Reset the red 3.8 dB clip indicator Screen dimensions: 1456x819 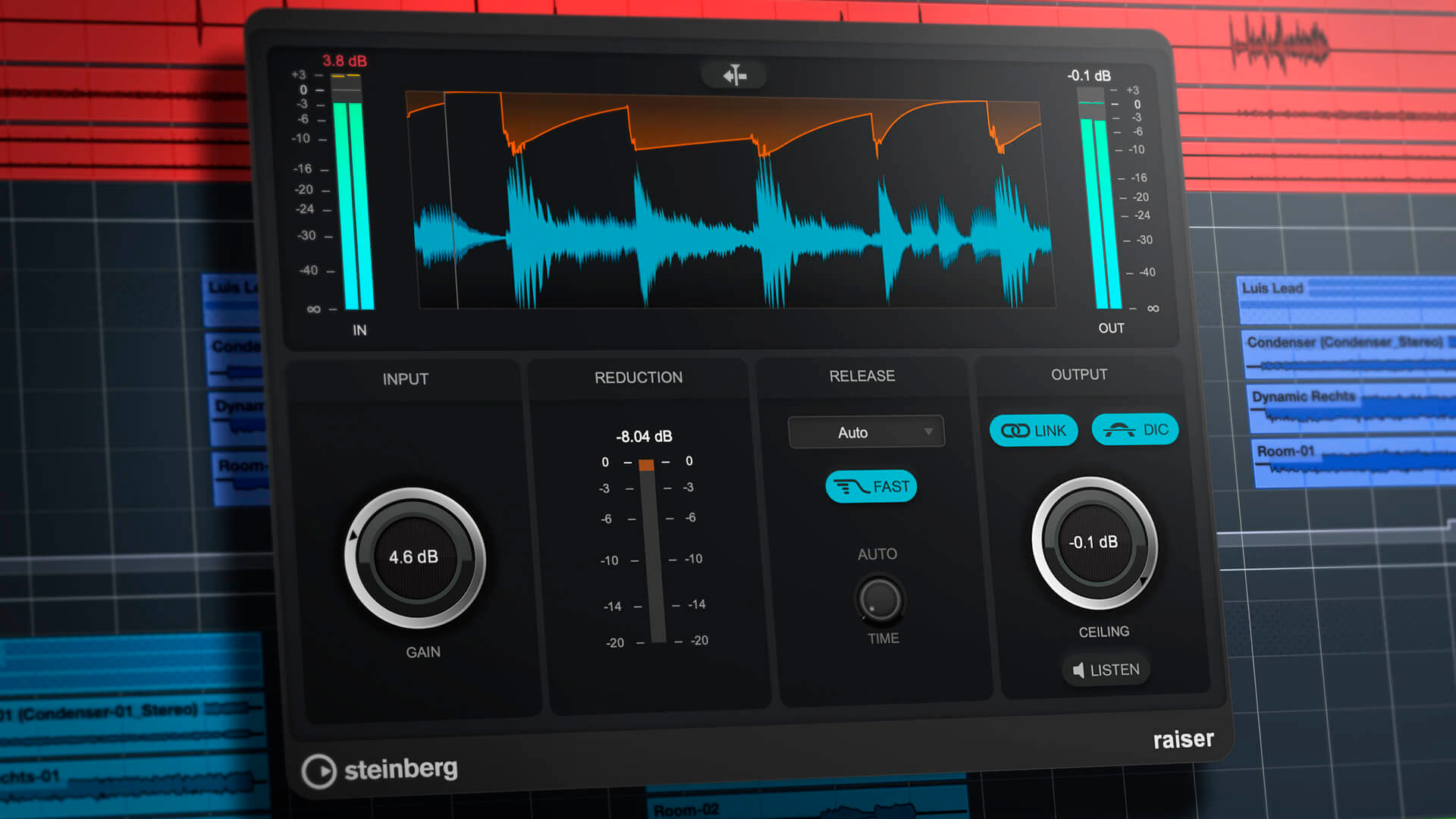pyautogui.click(x=344, y=61)
